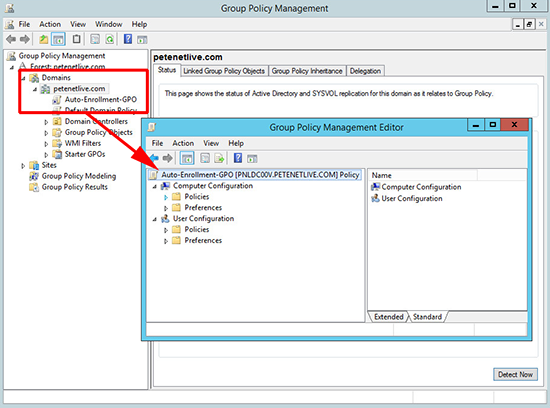Open View menu in Policy Editor

pyautogui.click(x=211, y=143)
